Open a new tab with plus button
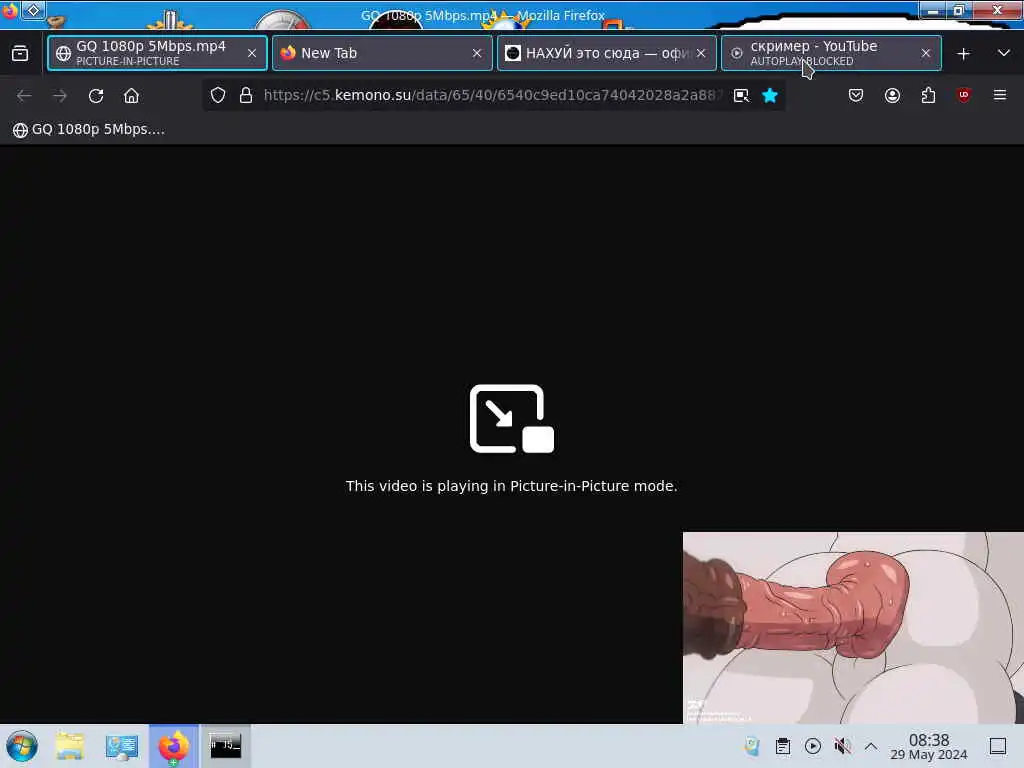This screenshot has height=768, width=1024. (963, 54)
